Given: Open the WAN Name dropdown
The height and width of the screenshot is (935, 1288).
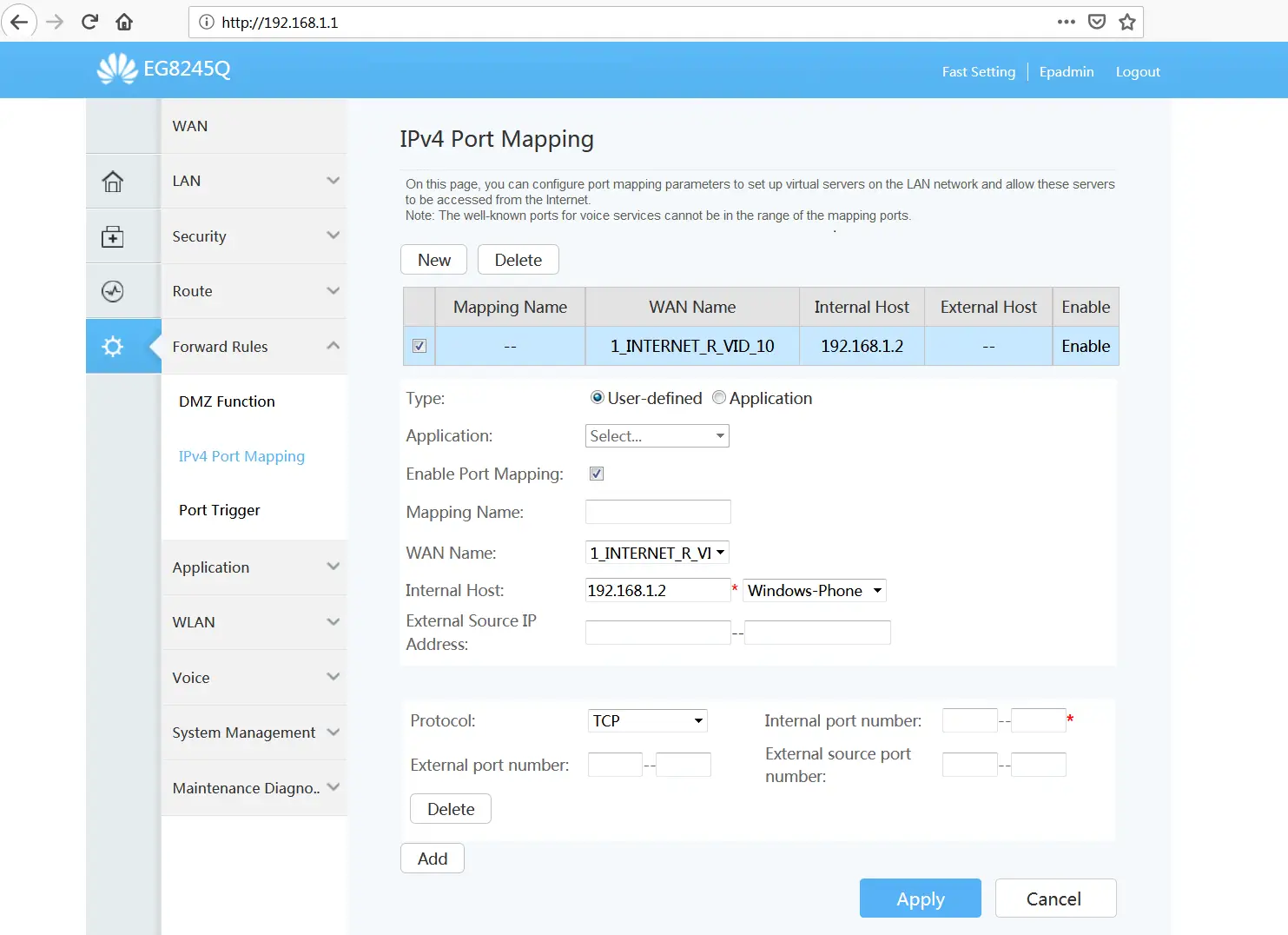Looking at the screenshot, I should click(x=657, y=553).
